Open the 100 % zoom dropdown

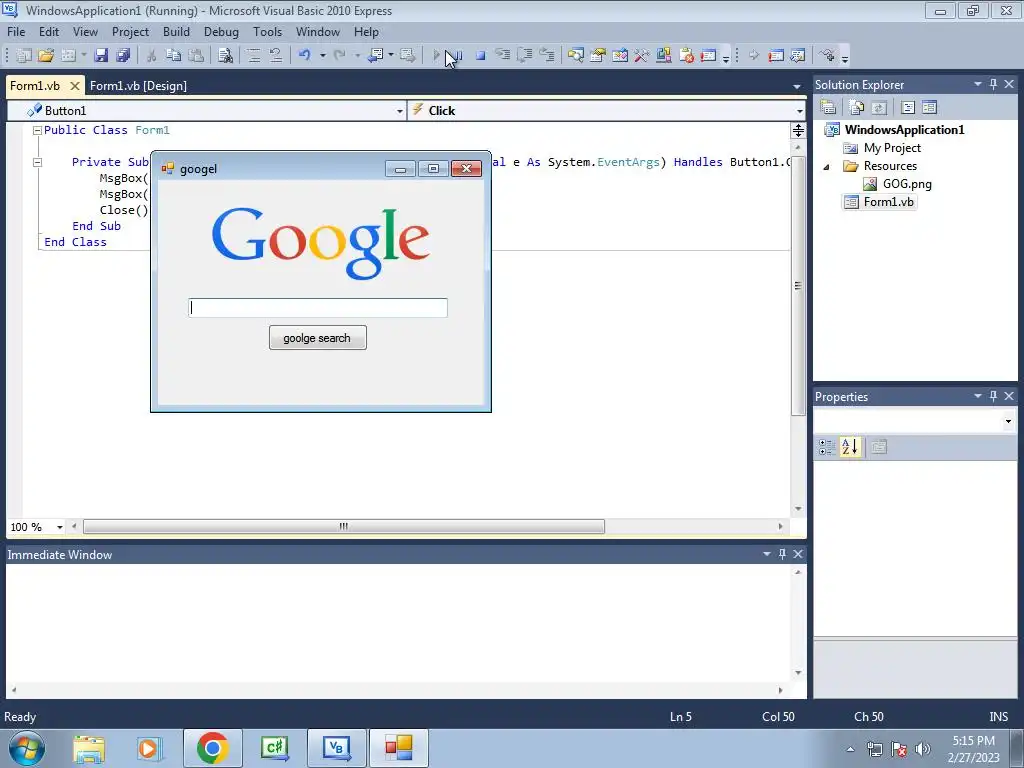59,527
